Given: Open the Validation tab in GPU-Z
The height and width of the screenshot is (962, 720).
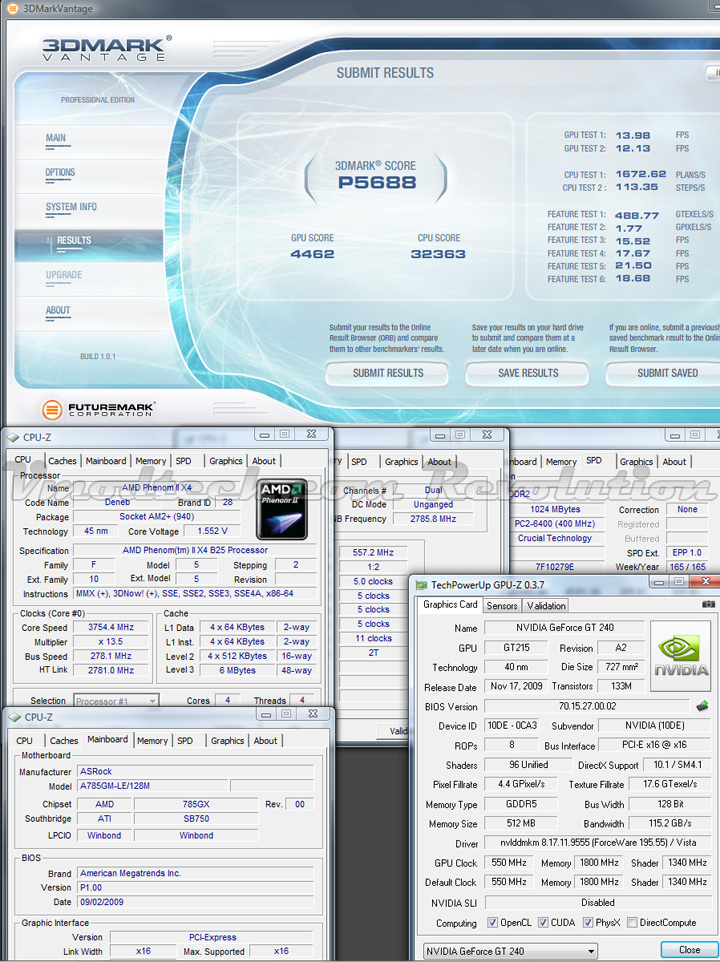Looking at the screenshot, I should (546, 606).
